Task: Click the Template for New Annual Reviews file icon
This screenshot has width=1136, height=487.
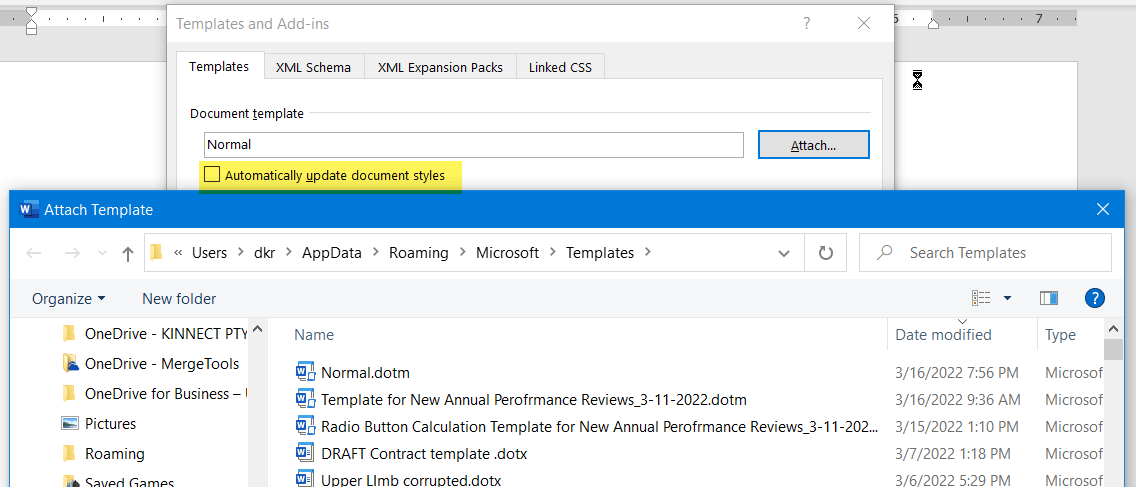Action: (x=306, y=399)
